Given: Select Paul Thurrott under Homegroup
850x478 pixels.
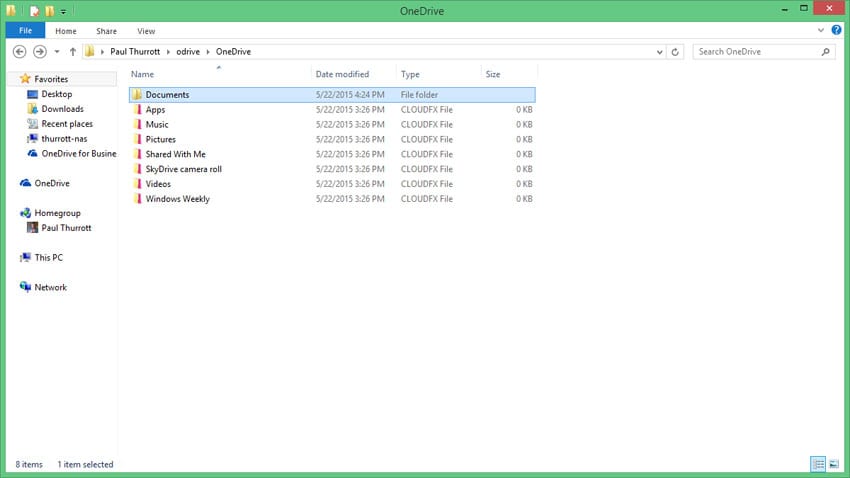Looking at the screenshot, I should point(66,228).
